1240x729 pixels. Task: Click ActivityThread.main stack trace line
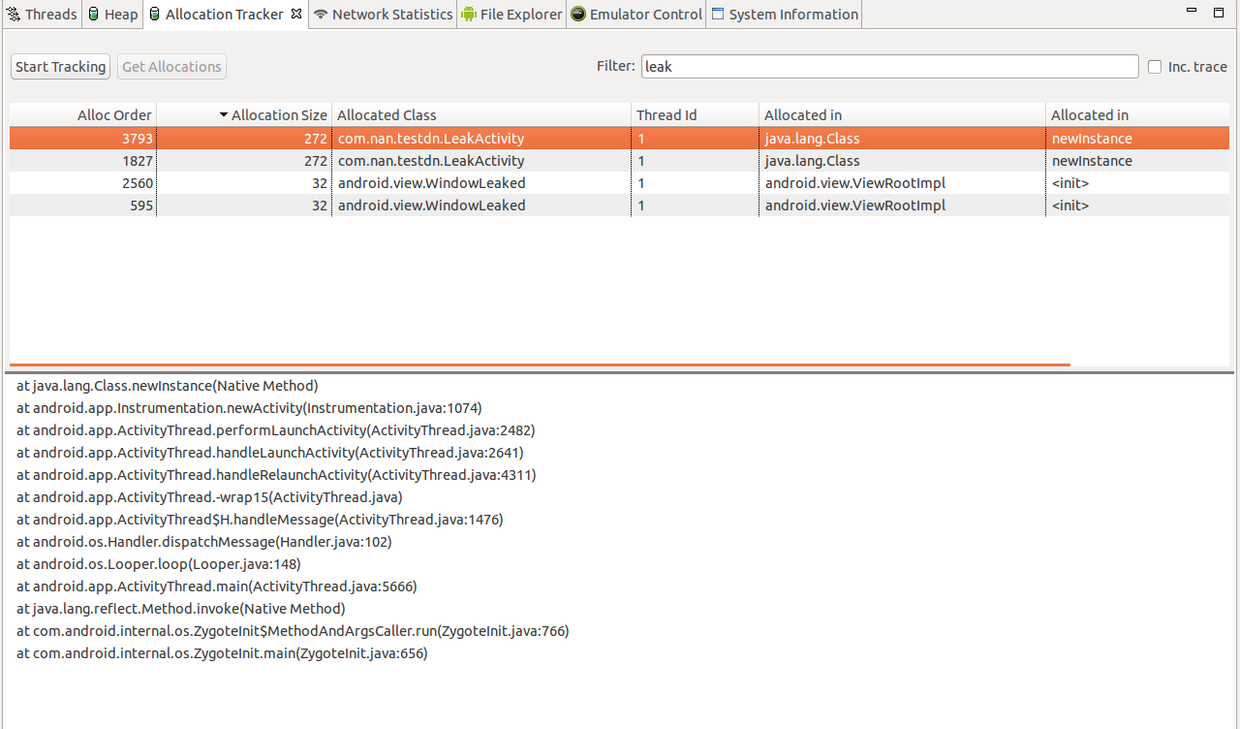216,586
